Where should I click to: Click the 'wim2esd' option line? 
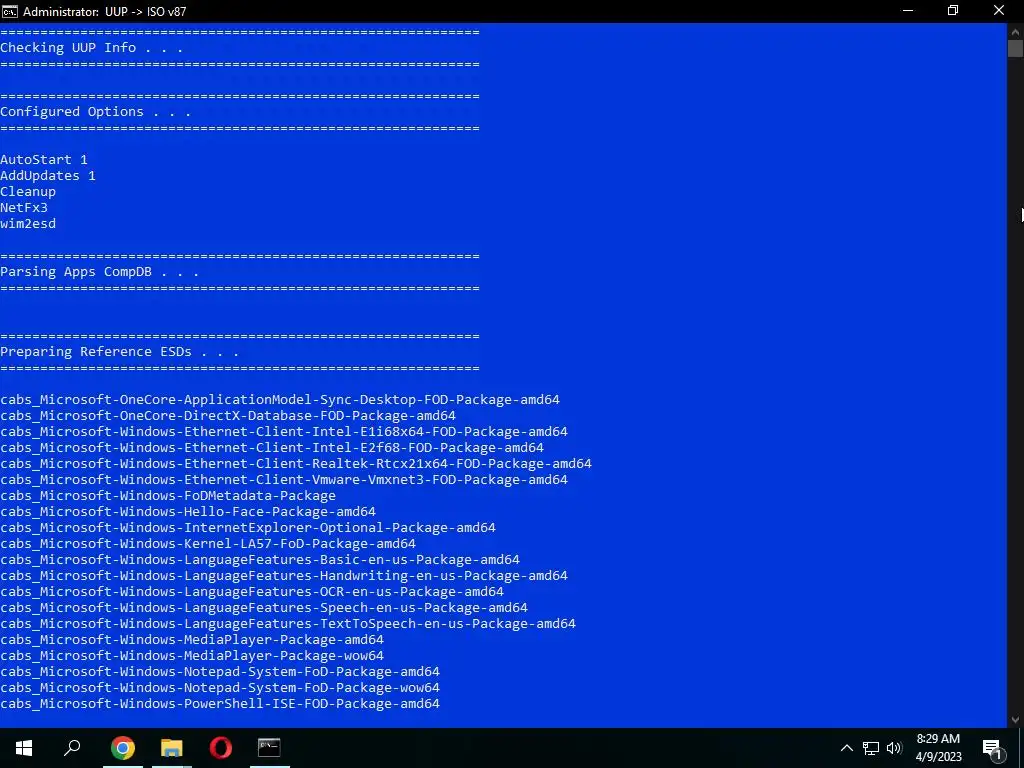(x=28, y=223)
